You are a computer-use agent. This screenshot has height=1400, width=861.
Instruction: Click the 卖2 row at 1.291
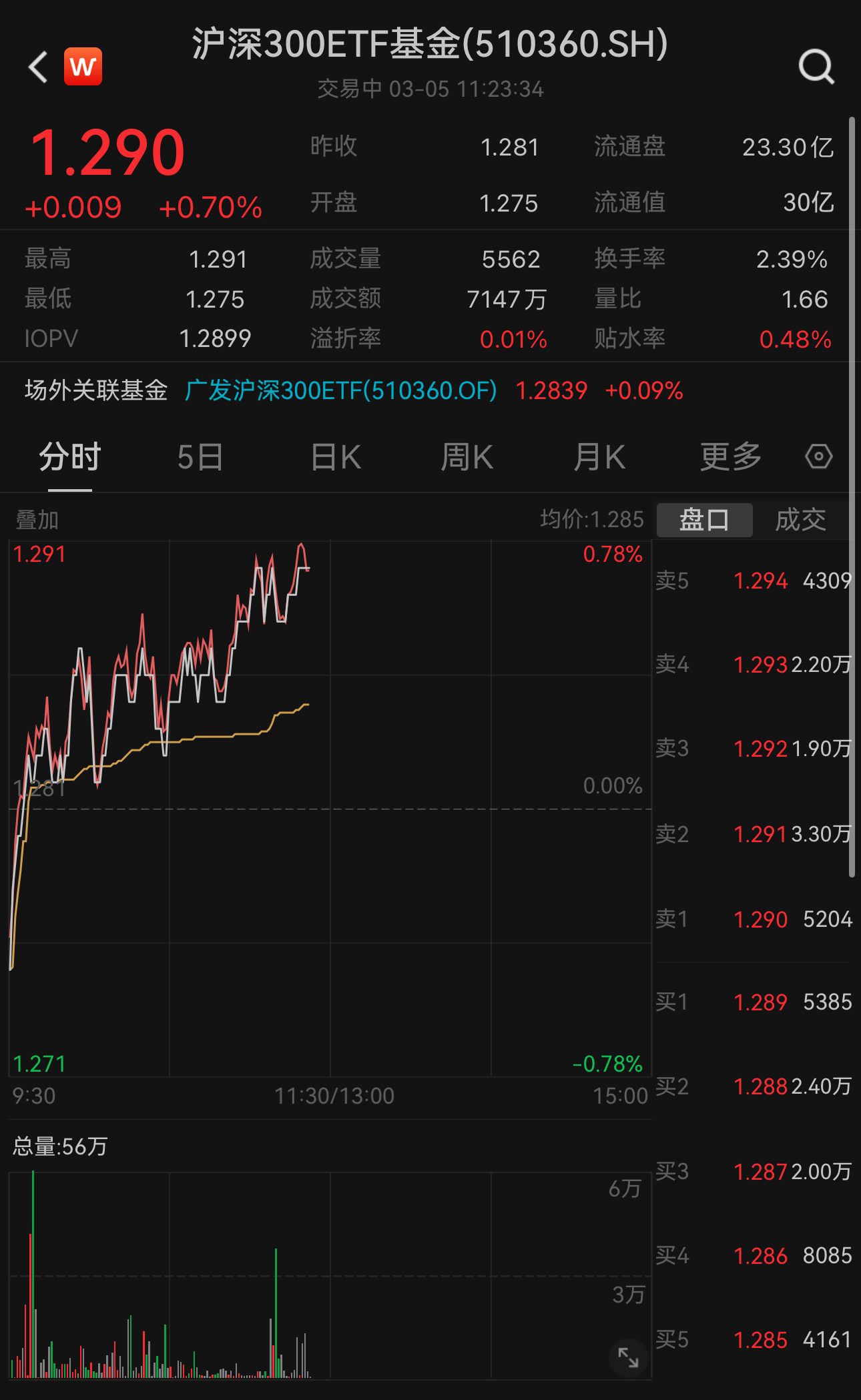tap(754, 833)
